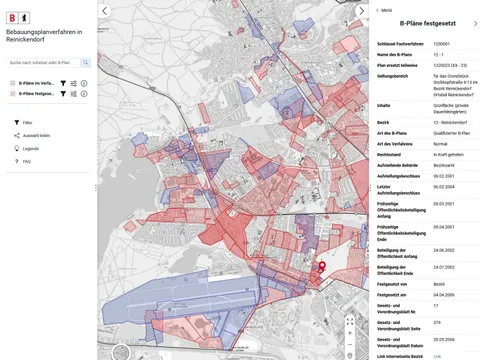Toggle B-Pläne im Verfahren layer checkbox
Screen dimensions: 480x360
click(13, 83)
